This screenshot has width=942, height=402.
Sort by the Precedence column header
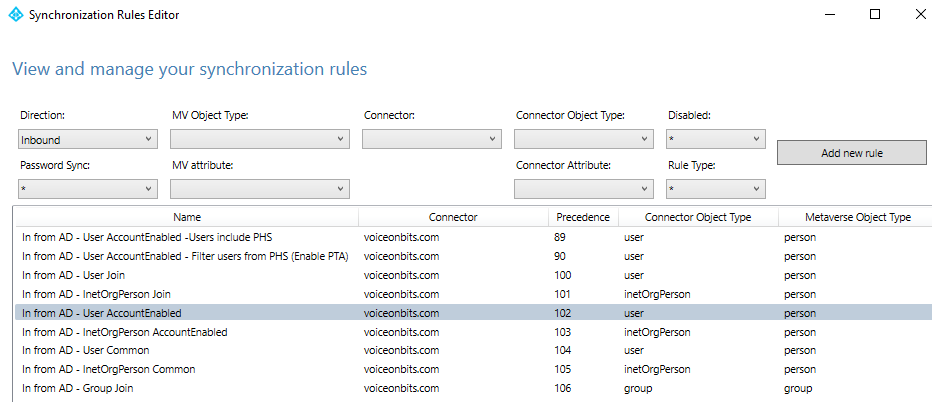[x=583, y=217]
